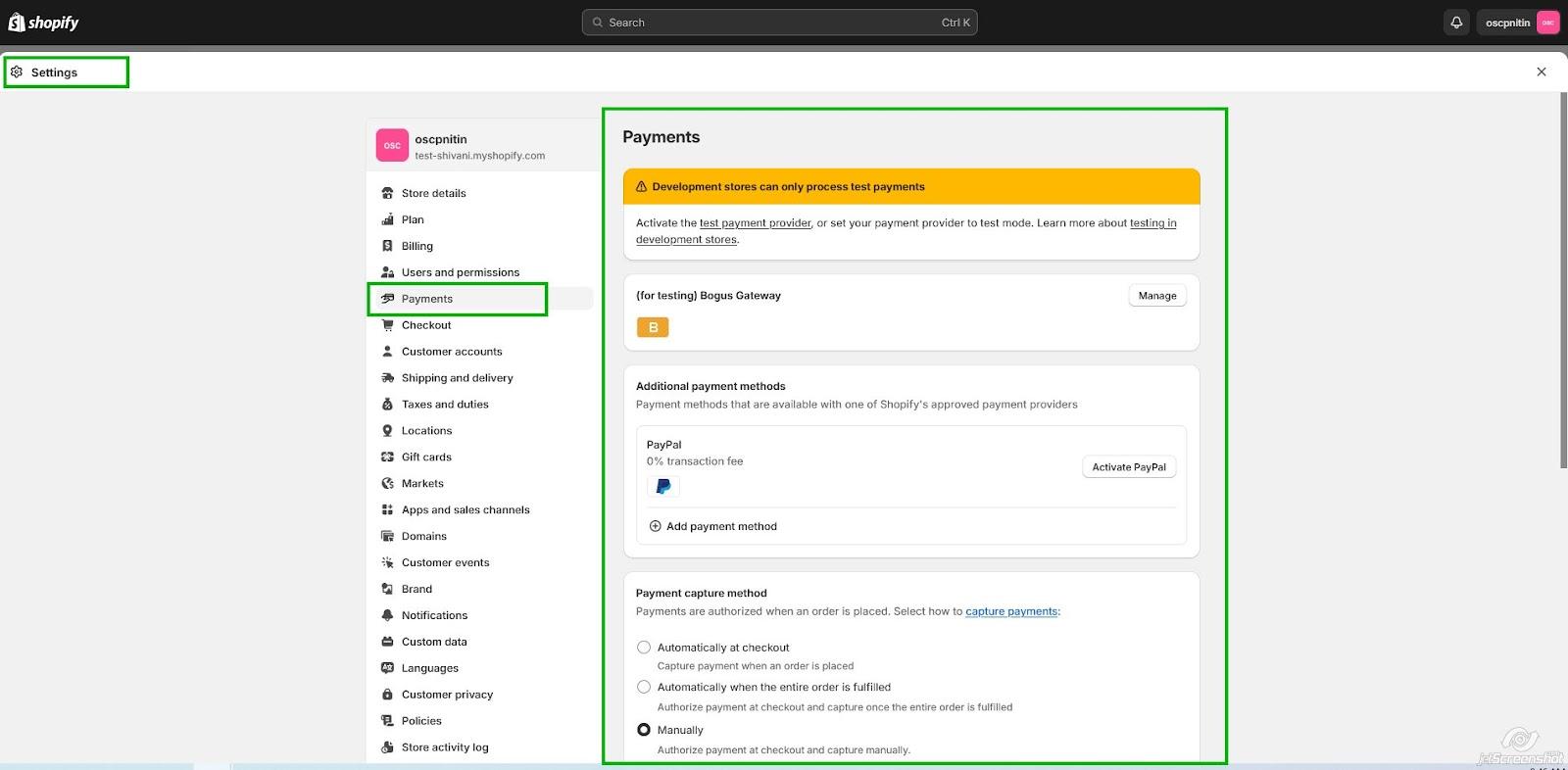
Task: Click the Activate PayPal button
Action: [1128, 467]
